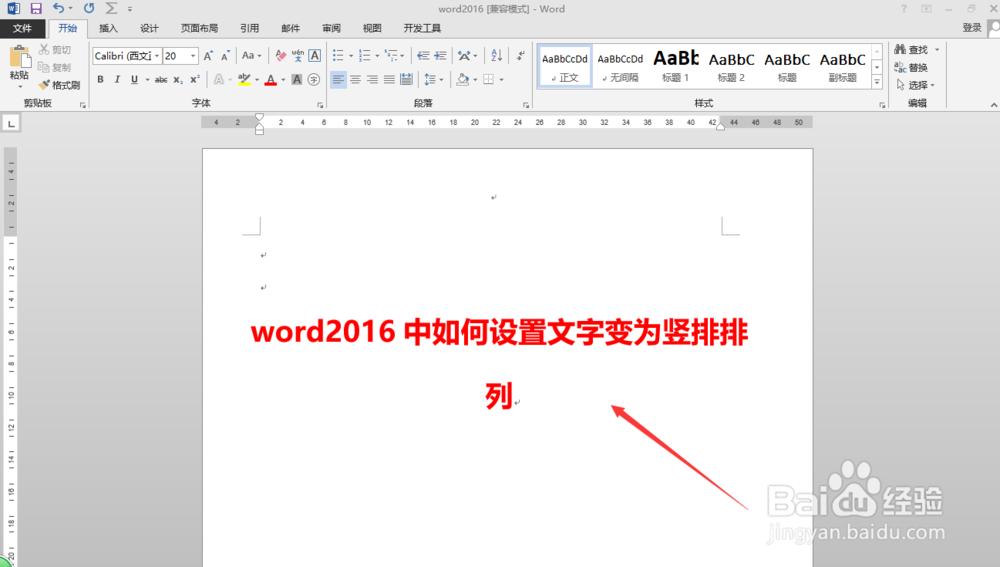Viewport: 1000px width, 567px height.
Task: Collapse the ribbon with the chevron arrow
Action: (x=994, y=105)
